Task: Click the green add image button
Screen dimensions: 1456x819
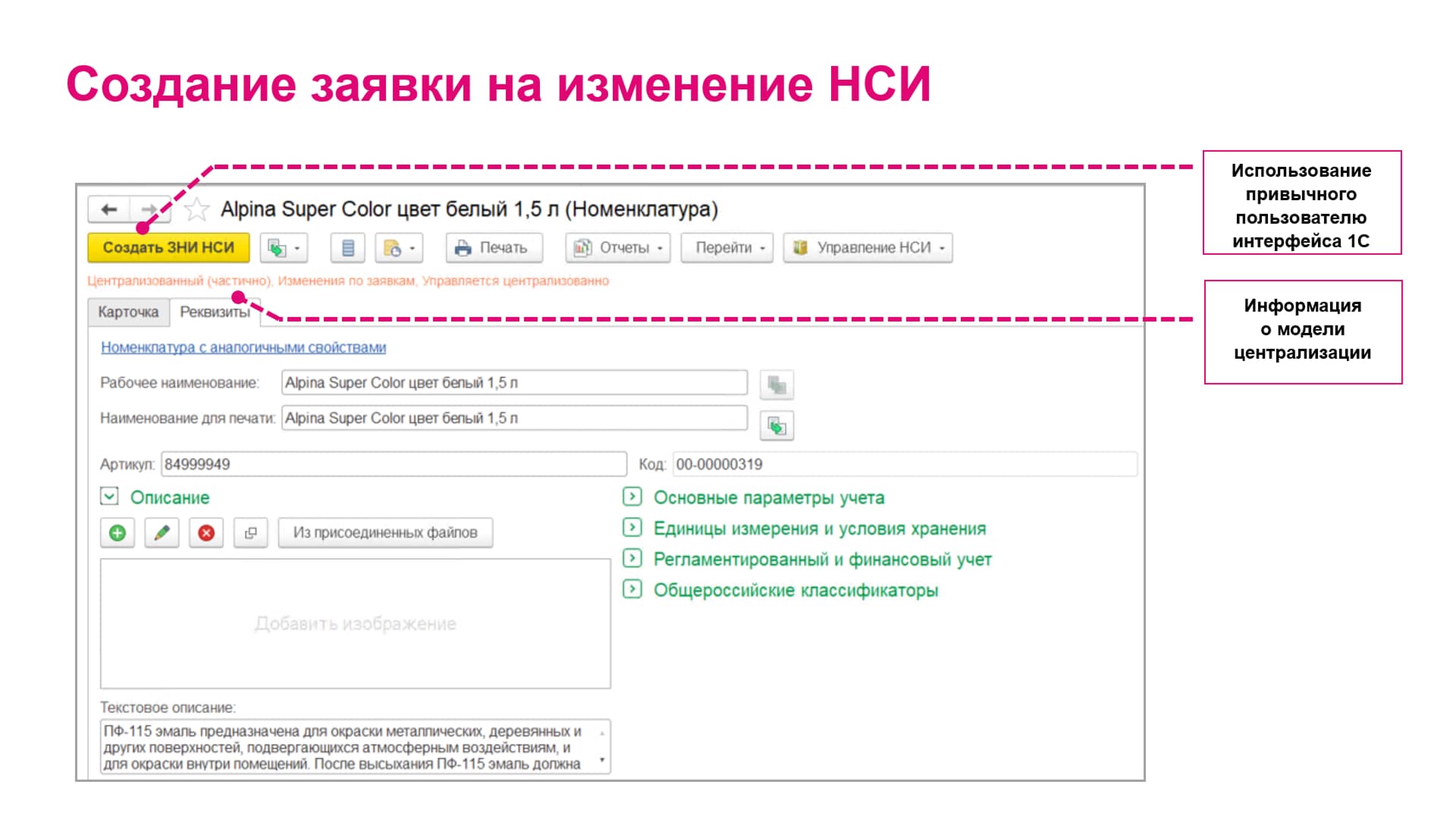Action: coord(118,533)
